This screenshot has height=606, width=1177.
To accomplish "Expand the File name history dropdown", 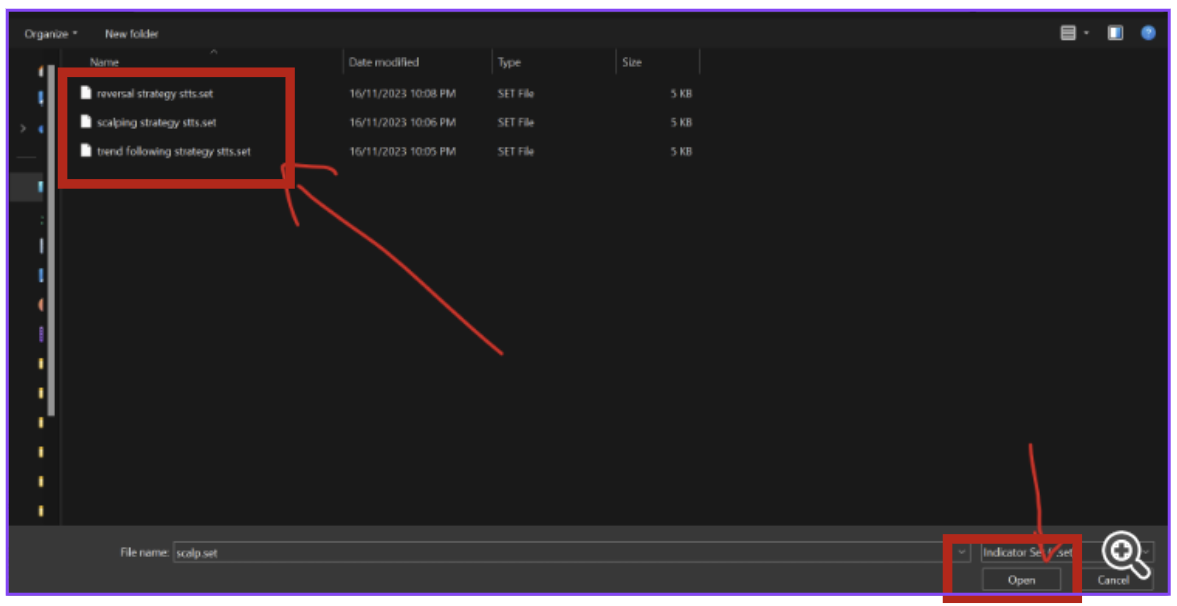I will point(962,553).
